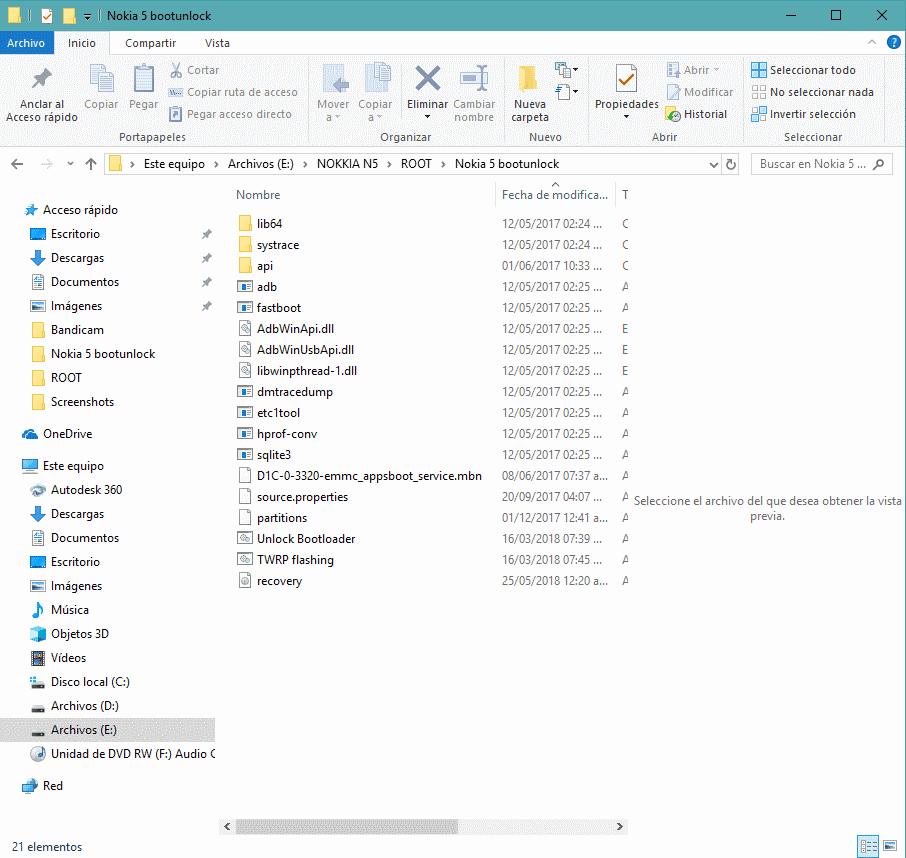Click the Pegar paste icon
Screen dimensions: 906x858
coord(143,79)
